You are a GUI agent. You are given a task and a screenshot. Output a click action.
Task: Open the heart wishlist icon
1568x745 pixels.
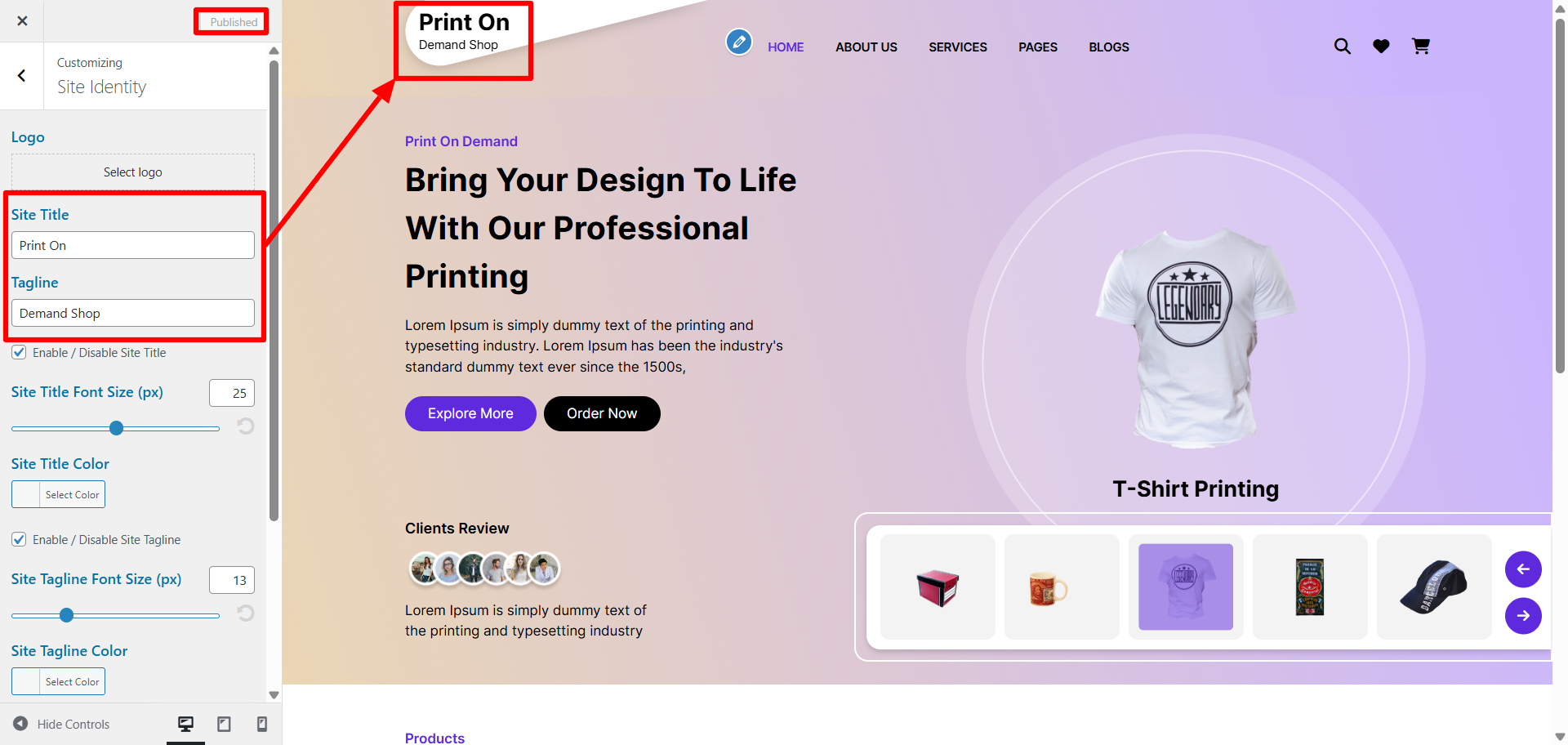[x=1381, y=47]
